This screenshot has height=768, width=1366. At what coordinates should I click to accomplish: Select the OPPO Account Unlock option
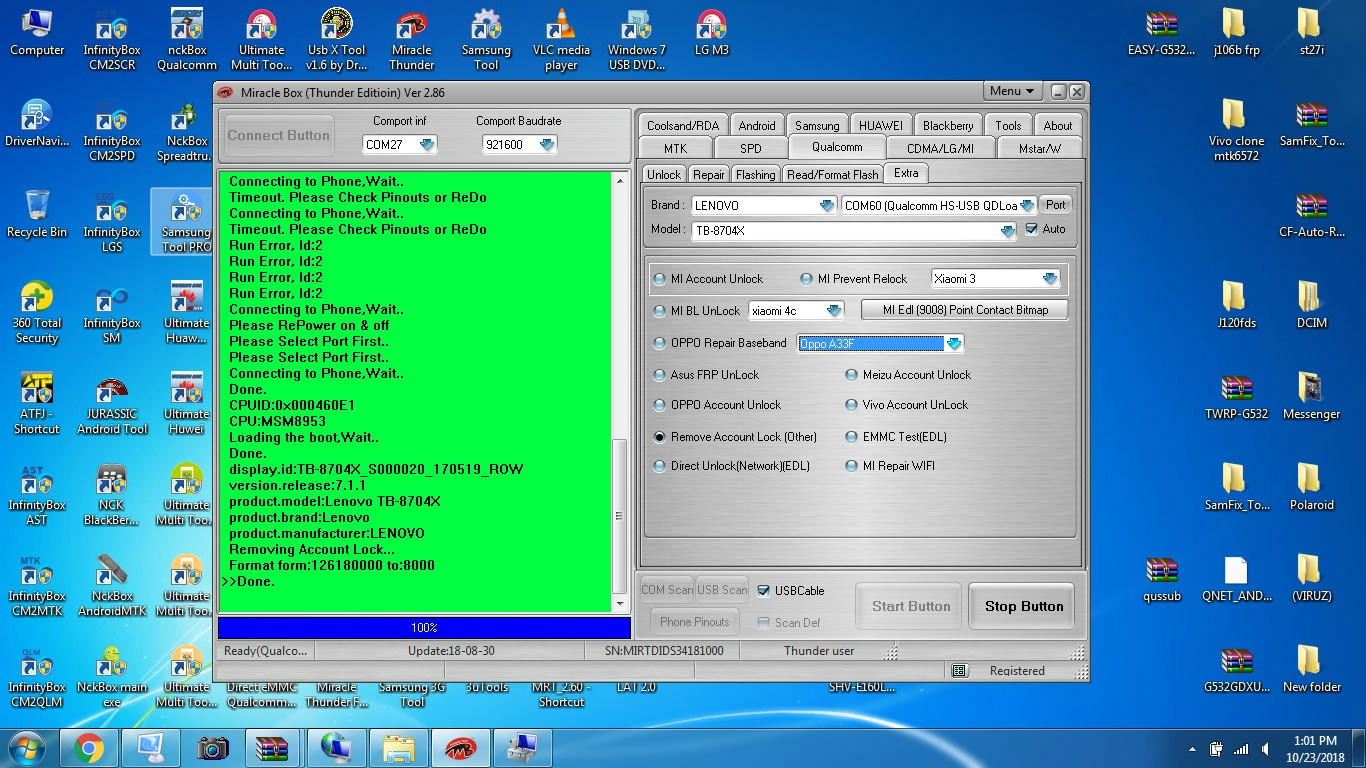pos(659,405)
